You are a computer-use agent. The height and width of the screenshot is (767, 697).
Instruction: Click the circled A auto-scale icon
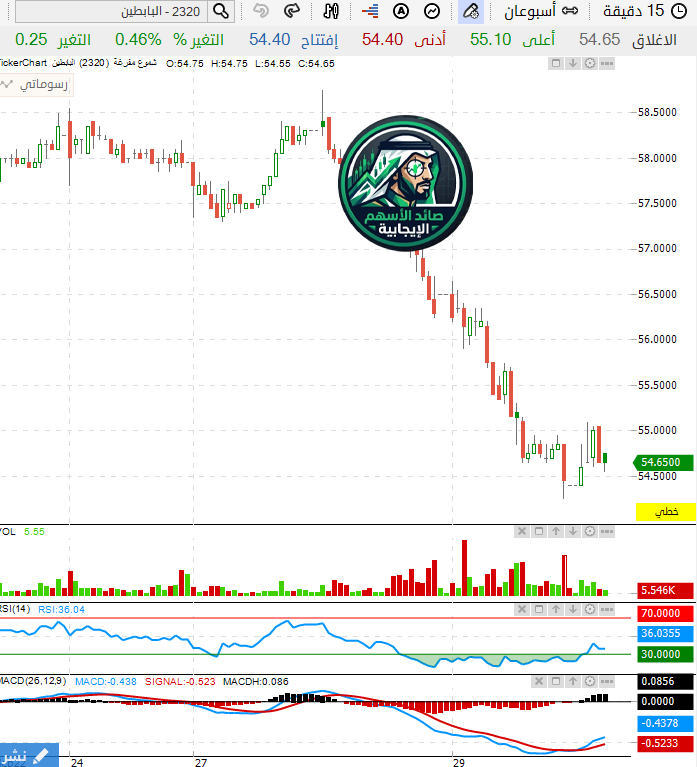tap(401, 11)
